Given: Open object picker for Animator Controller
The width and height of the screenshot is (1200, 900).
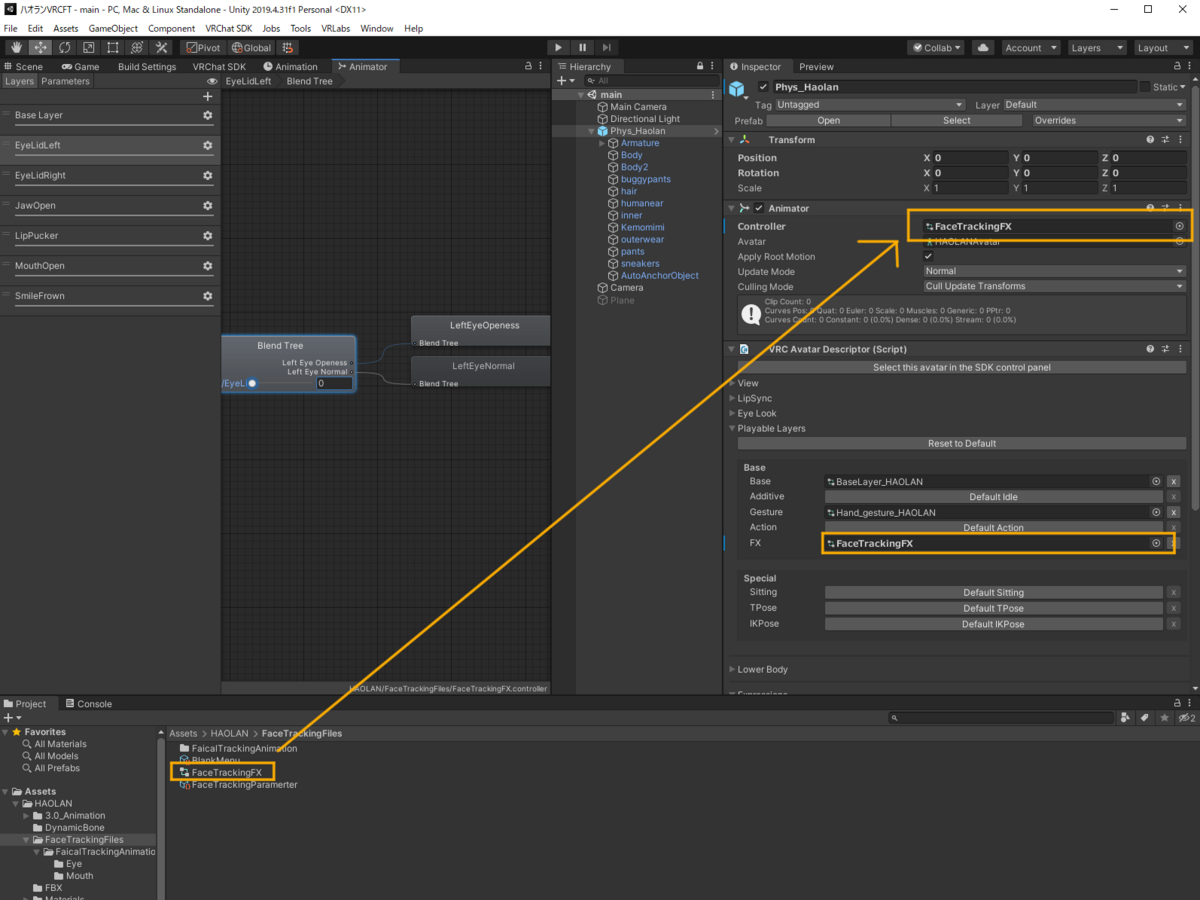Looking at the screenshot, I should tap(1179, 226).
